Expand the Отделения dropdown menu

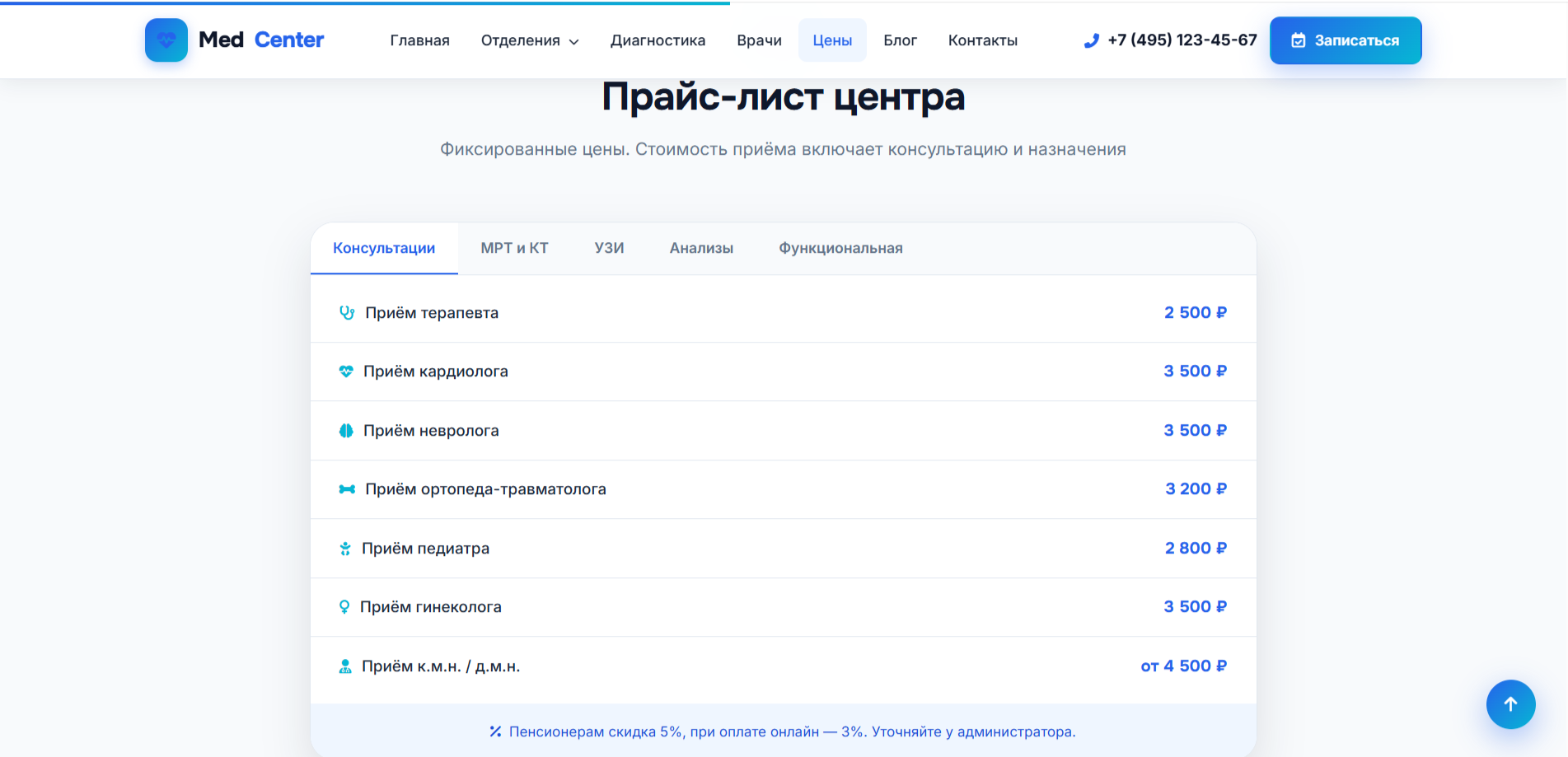(x=530, y=40)
